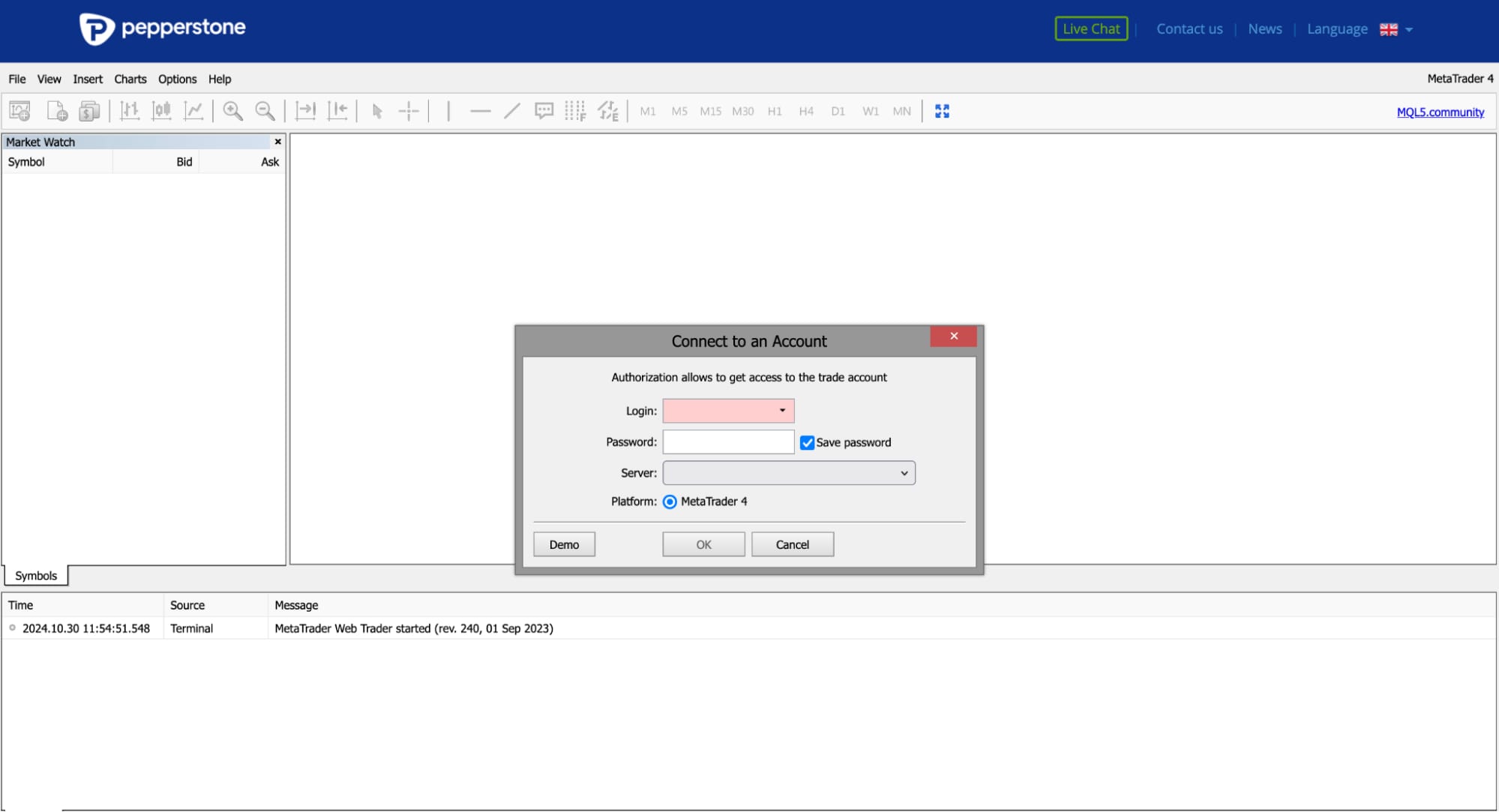Toggle chart auto scroll to end
The width and height of the screenshot is (1499, 812).
pyautogui.click(x=305, y=111)
